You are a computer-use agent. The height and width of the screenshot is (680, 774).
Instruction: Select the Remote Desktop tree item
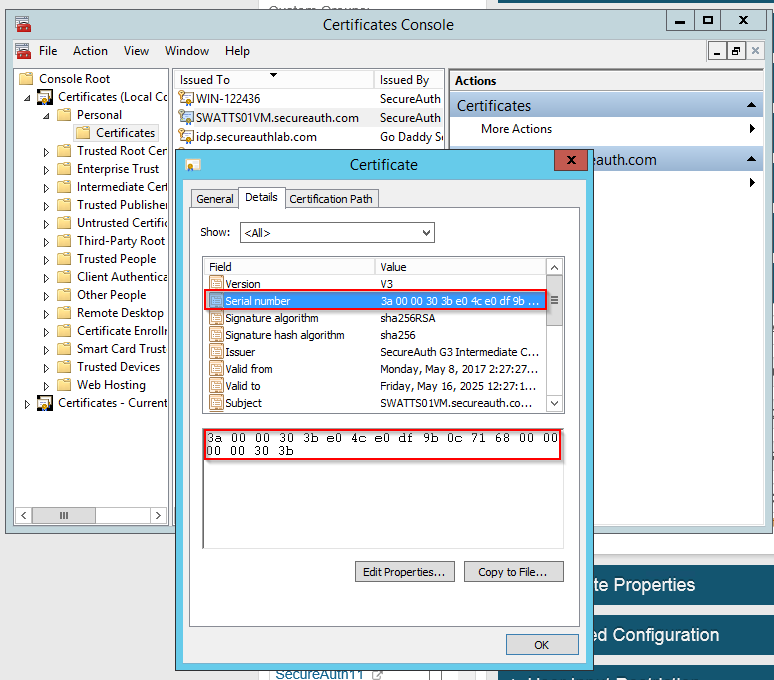(x=120, y=313)
